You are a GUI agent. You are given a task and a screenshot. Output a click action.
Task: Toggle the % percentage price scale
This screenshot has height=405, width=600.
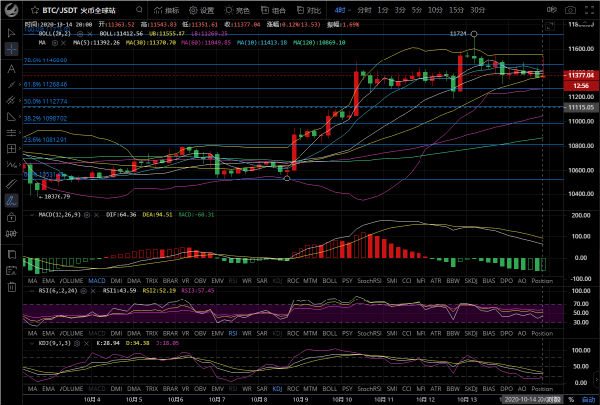(571, 400)
